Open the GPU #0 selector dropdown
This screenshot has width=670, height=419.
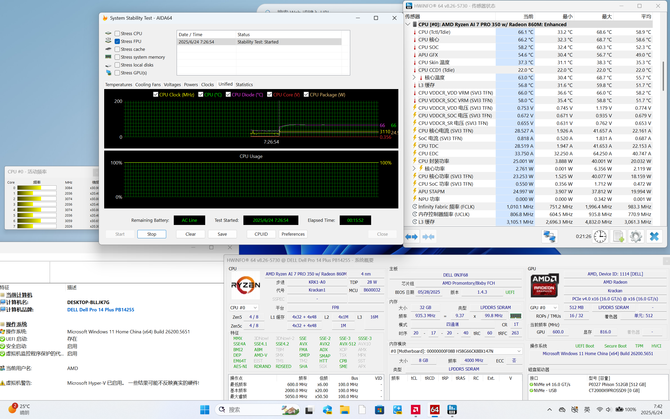[544, 308]
